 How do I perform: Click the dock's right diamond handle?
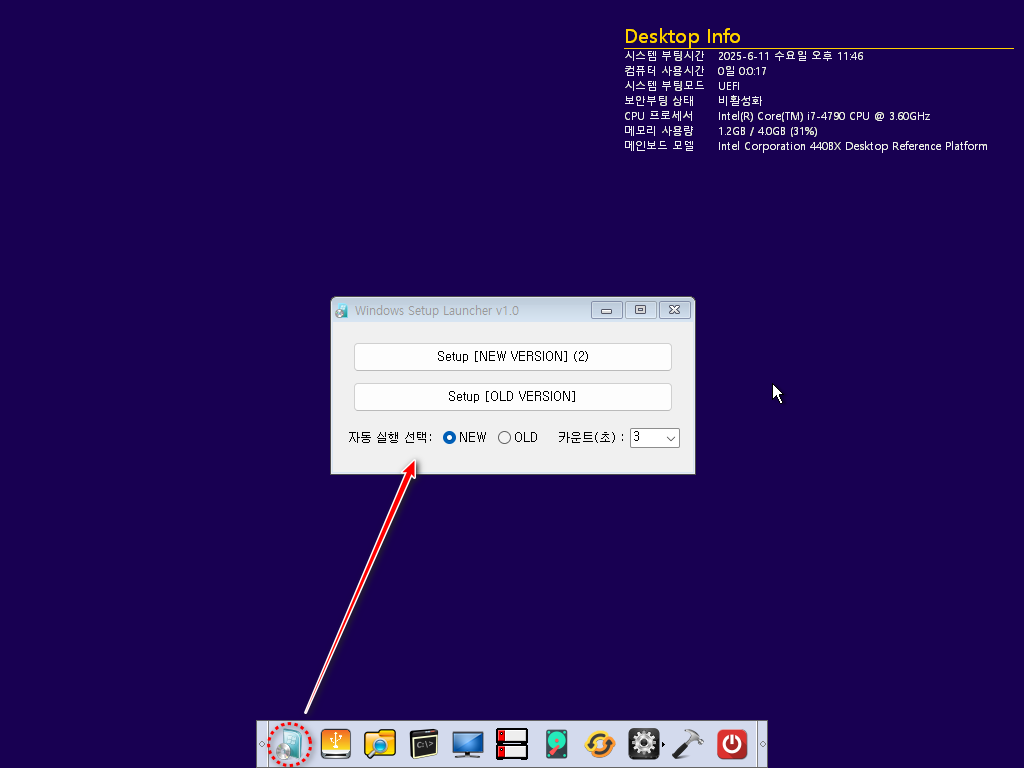[x=762, y=744]
